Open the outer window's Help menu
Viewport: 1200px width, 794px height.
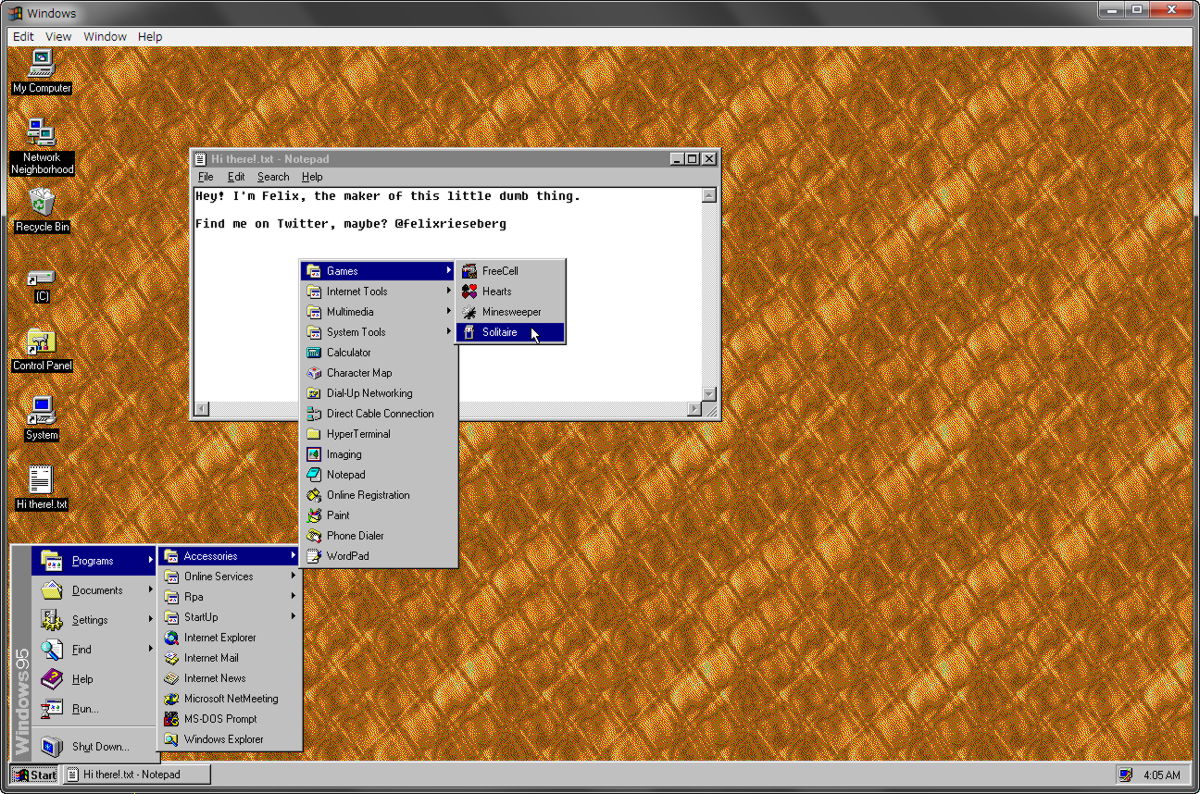coord(150,36)
